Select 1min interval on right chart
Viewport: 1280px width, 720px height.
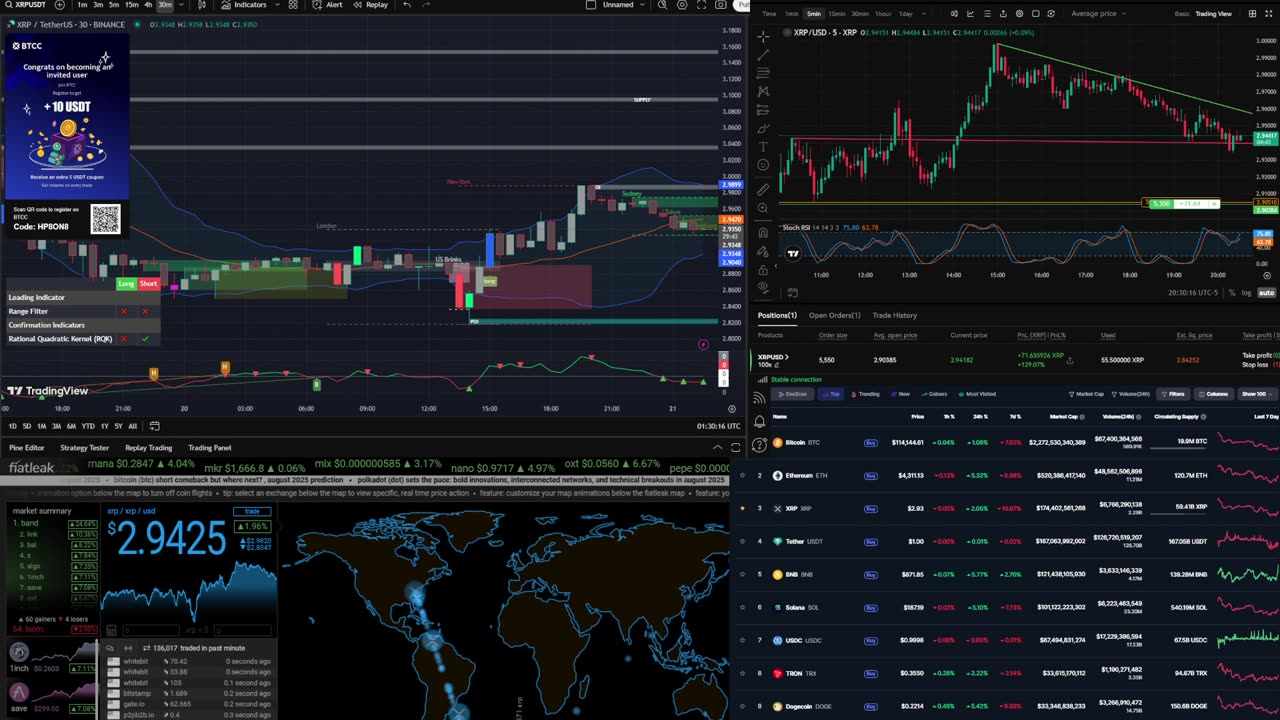(x=791, y=14)
